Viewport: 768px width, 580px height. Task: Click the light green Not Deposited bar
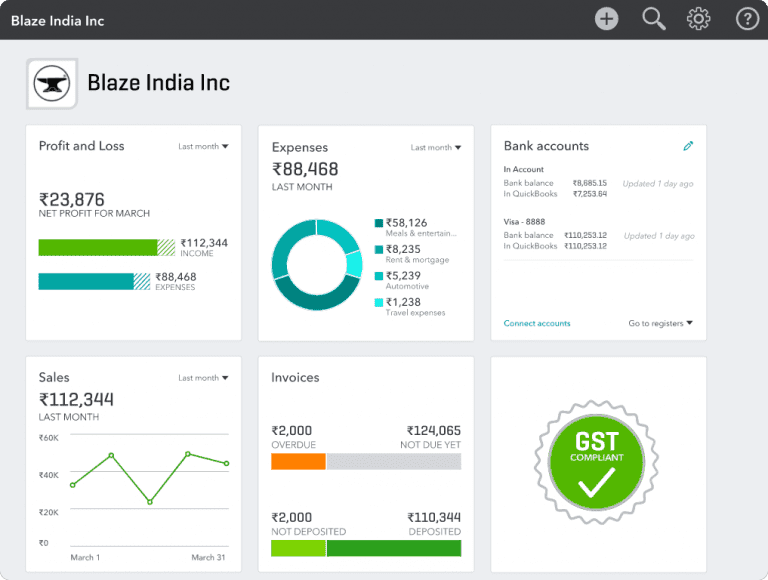click(298, 548)
